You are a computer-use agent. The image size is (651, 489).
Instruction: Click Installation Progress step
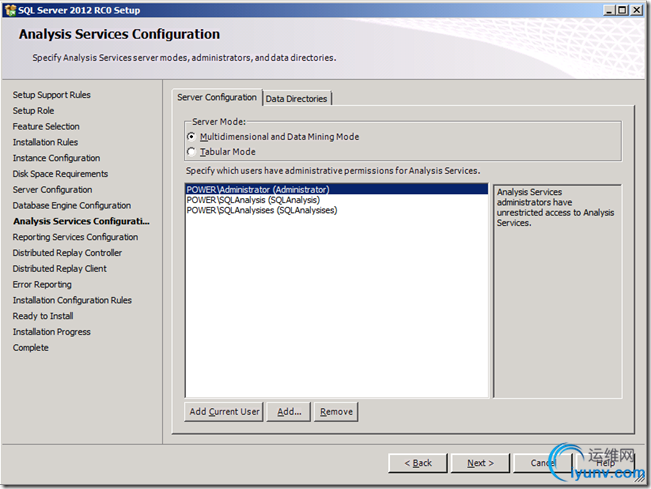click(x=51, y=332)
